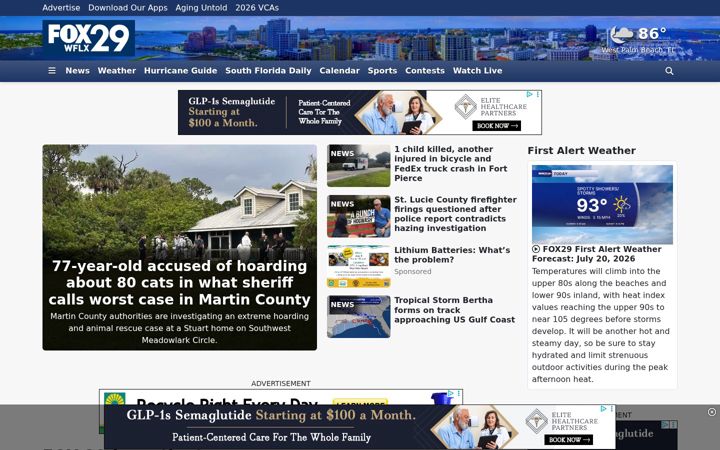Open the Aging Untold link
720x450 pixels.
pyautogui.click(x=201, y=8)
